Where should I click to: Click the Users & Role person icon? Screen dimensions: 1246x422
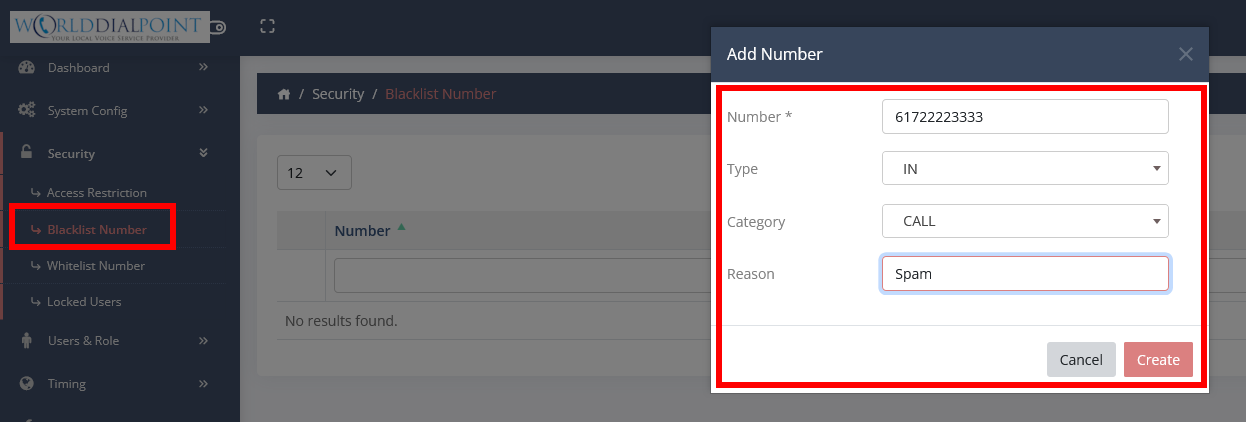pos(27,340)
